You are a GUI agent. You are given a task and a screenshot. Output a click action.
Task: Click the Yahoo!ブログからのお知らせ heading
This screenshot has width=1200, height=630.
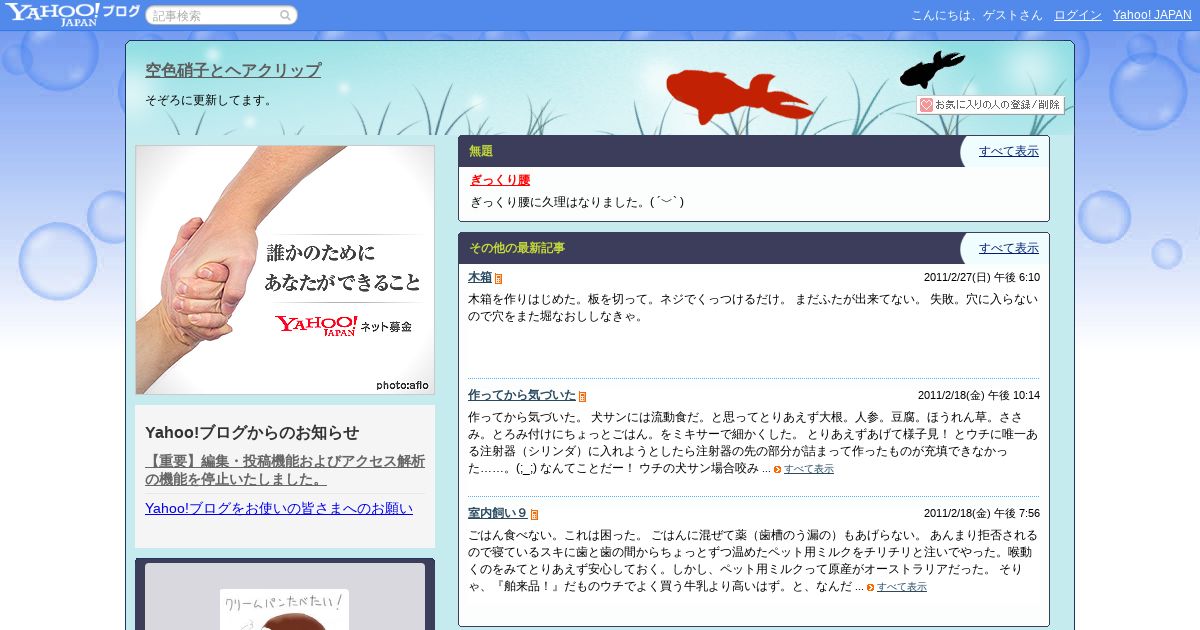[252, 432]
